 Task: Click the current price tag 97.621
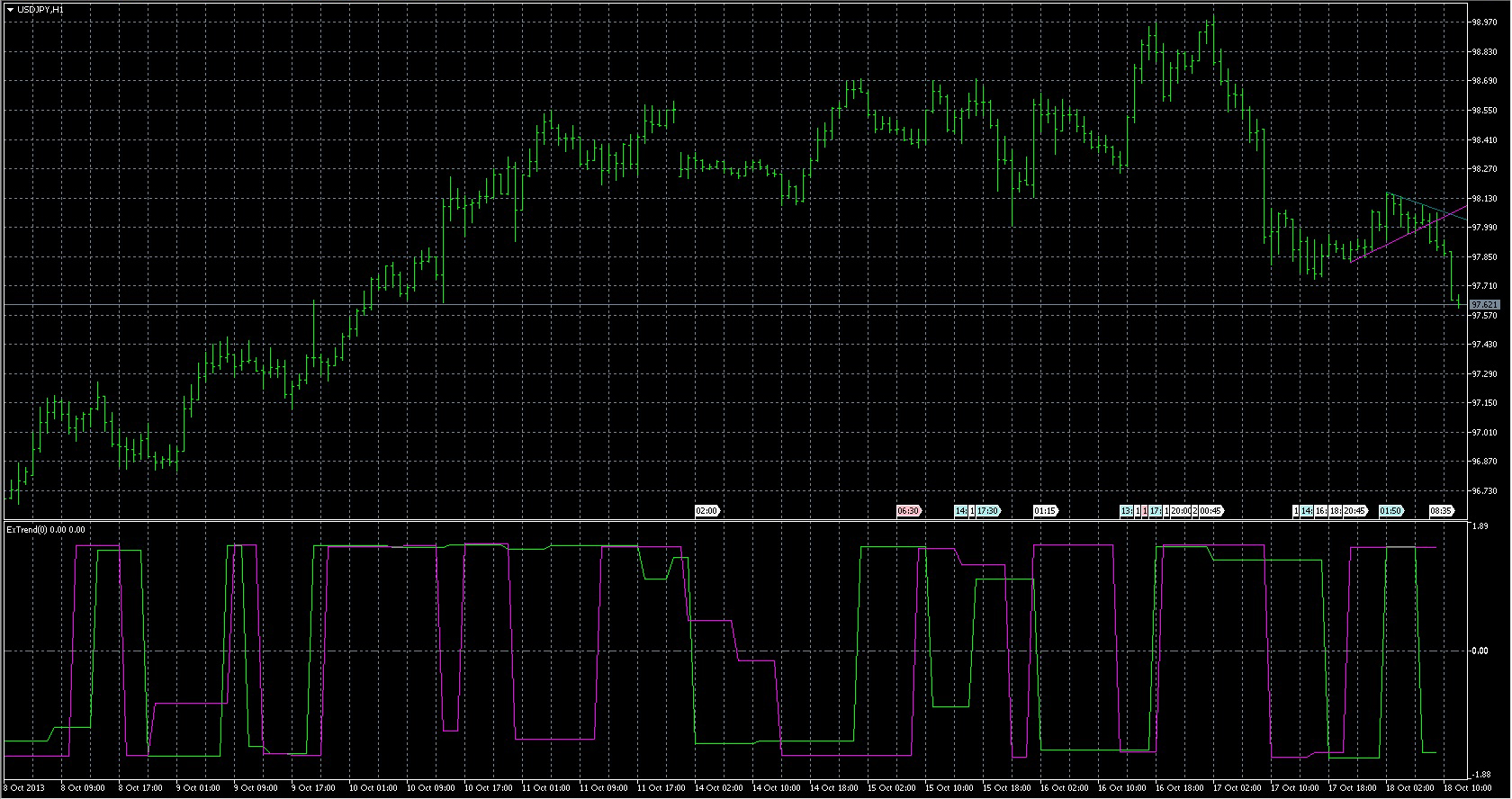(x=1484, y=305)
